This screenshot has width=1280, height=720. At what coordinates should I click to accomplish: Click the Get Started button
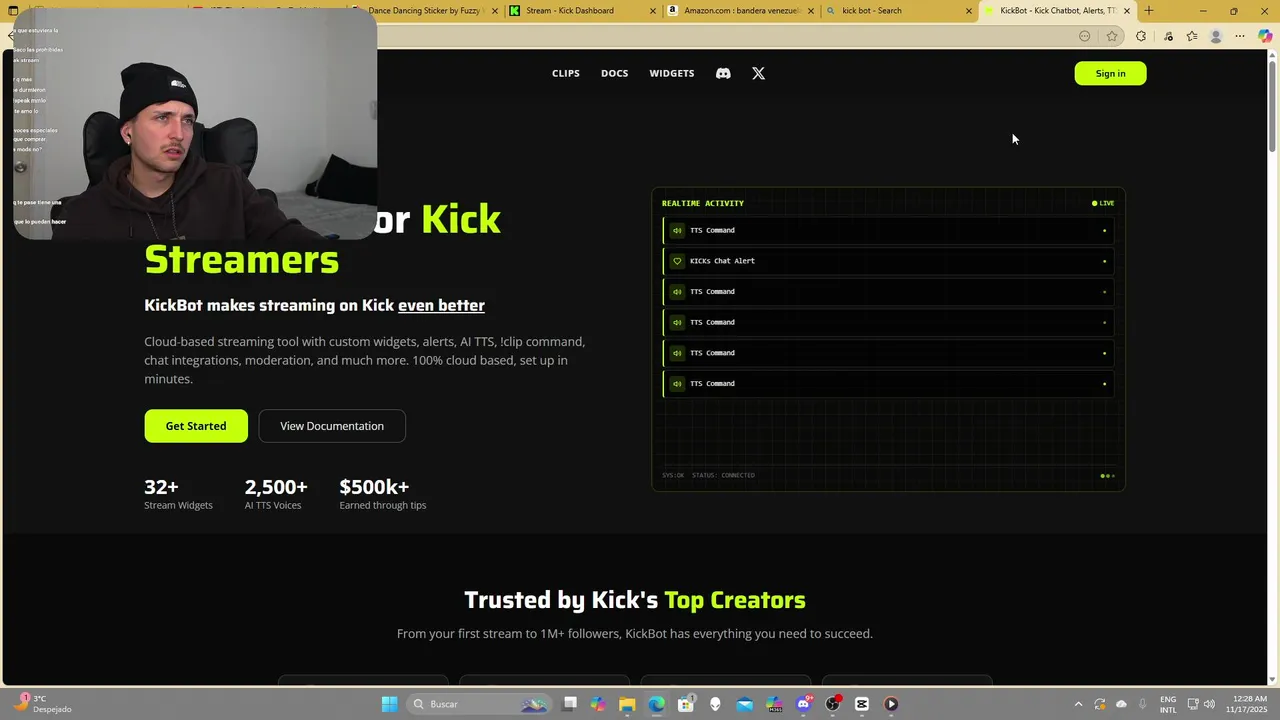196,426
